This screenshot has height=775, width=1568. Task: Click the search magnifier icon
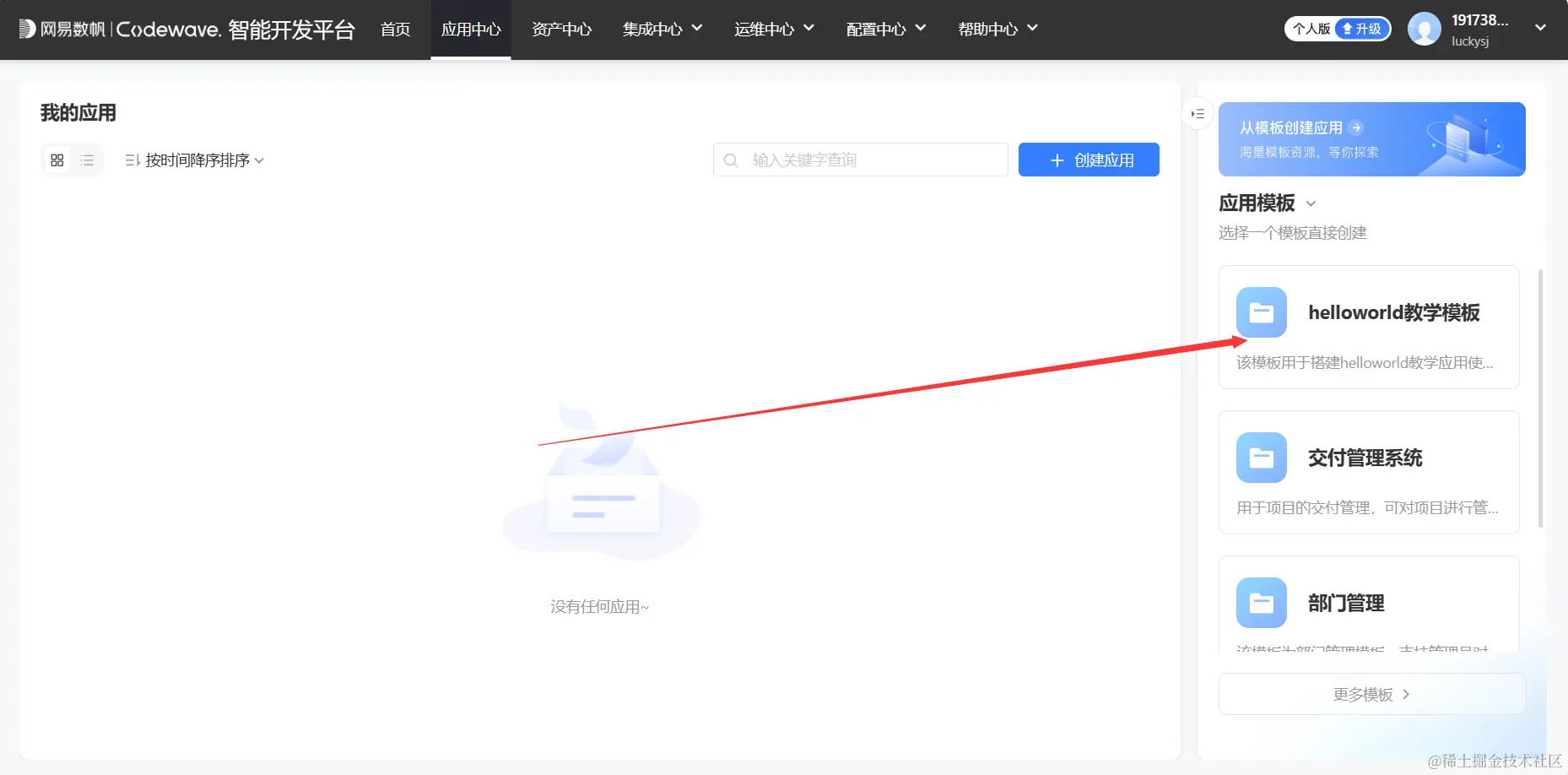[730, 160]
